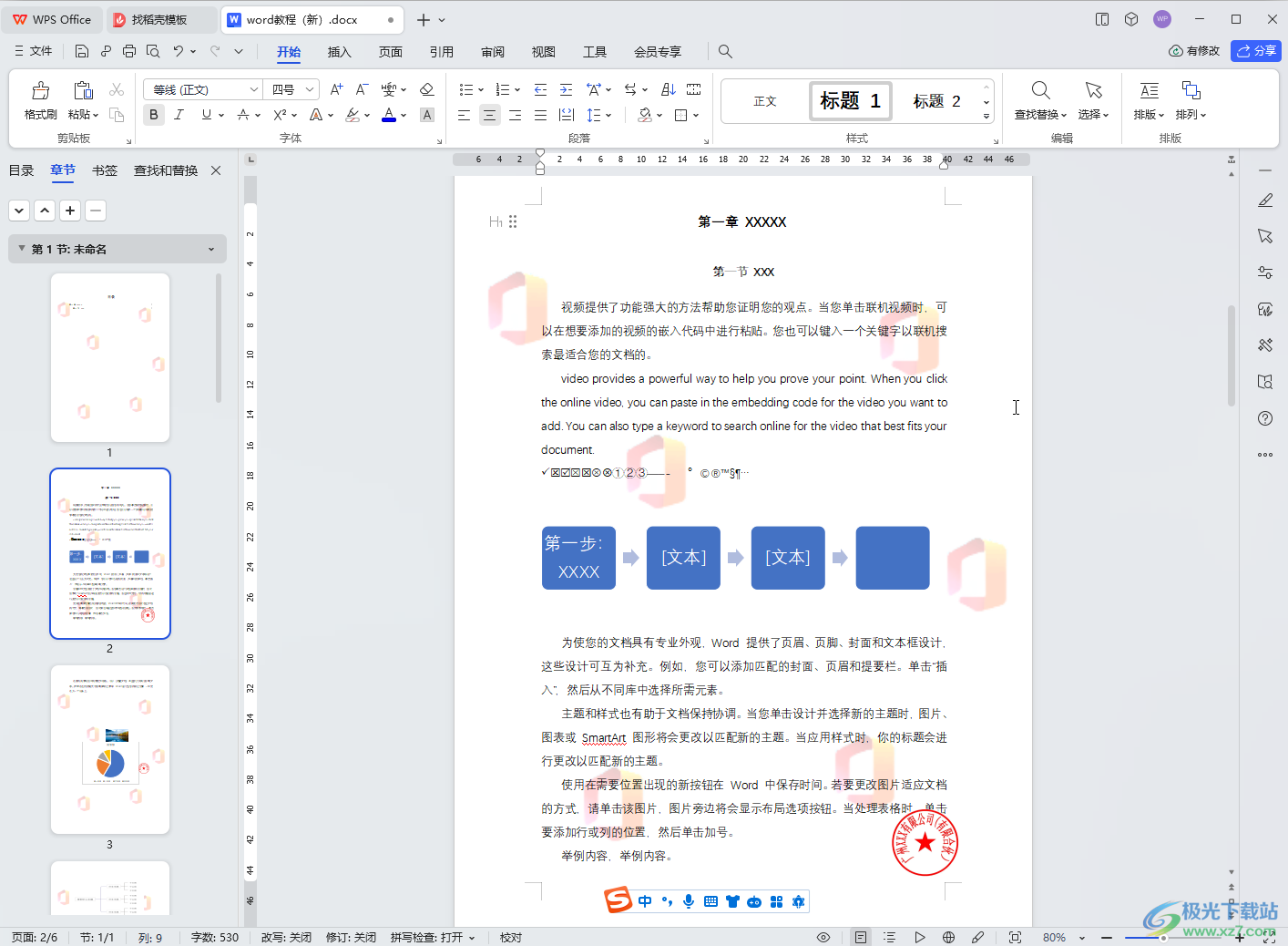This screenshot has width=1288, height=946.
Task: Toggle character shading A button
Action: (x=426, y=115)
